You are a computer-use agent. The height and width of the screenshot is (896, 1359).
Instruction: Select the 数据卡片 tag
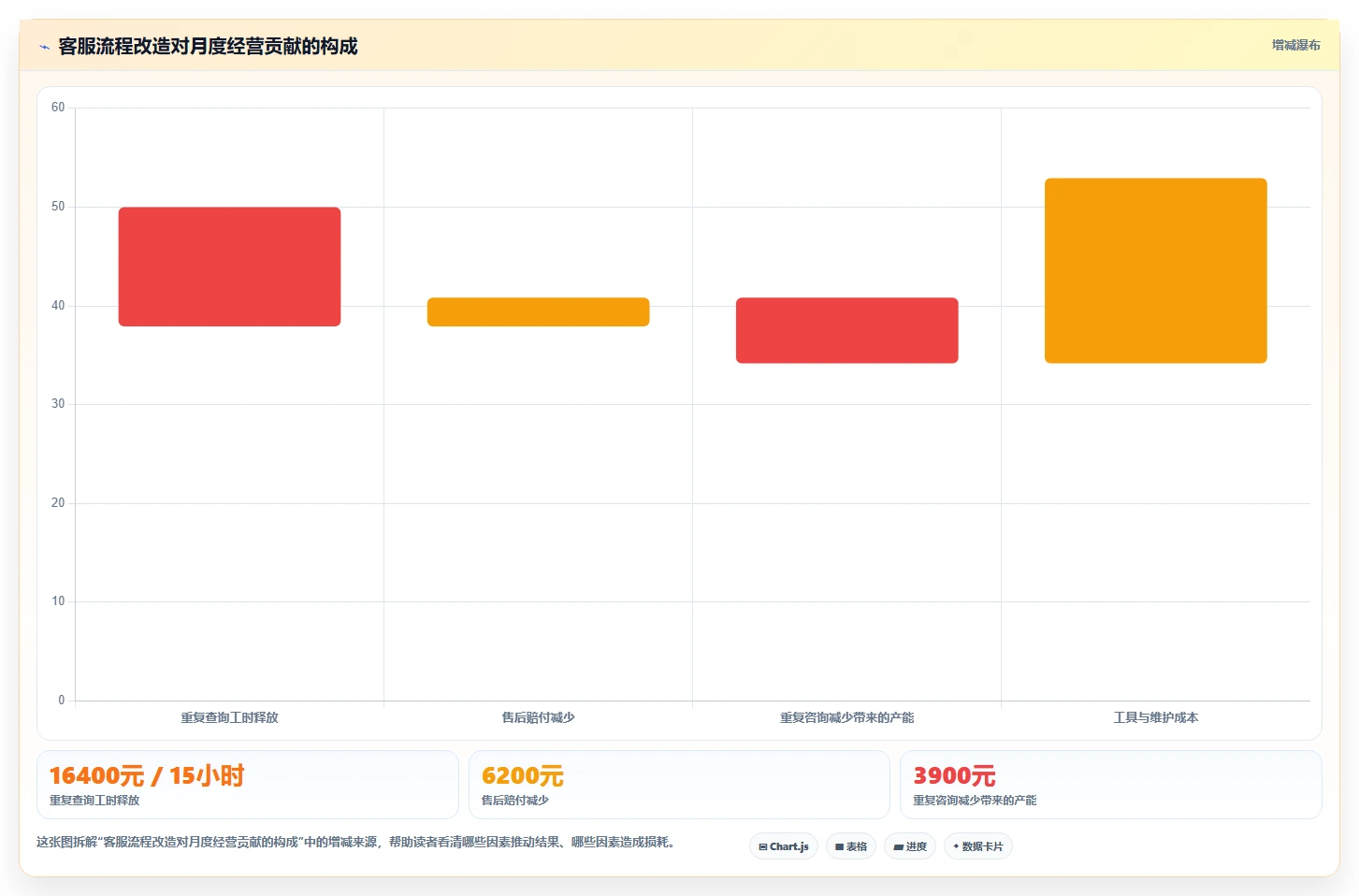pyautogui.click(x=978, y=846)
